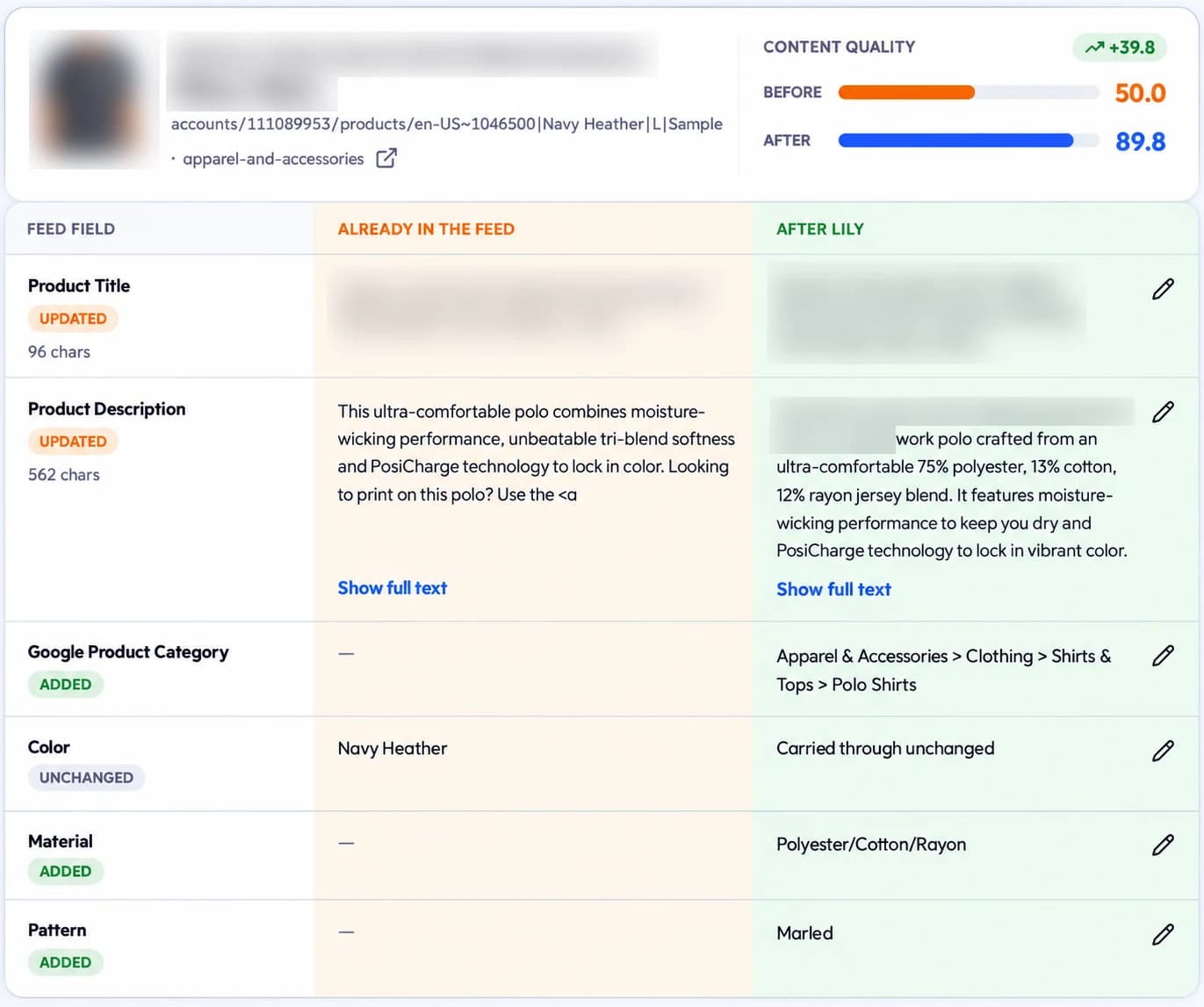This screenshot has width=1204, height=1007.
Task: Click the apparel-and-accessories category label
Action: [x=273, y=159]
